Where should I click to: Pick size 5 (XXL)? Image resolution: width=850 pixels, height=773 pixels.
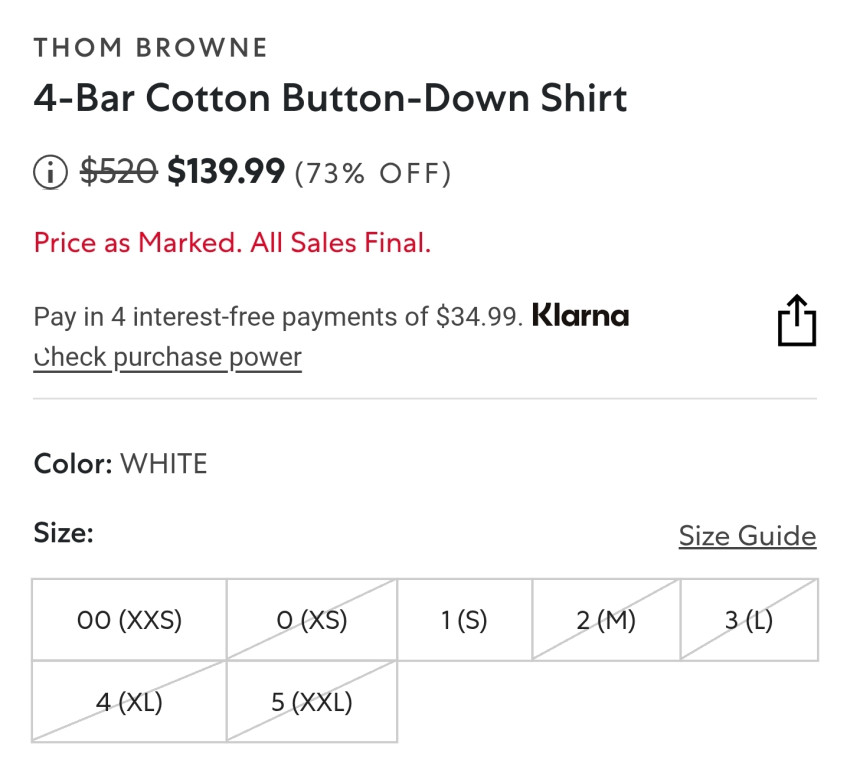click(x=312, y=702)
